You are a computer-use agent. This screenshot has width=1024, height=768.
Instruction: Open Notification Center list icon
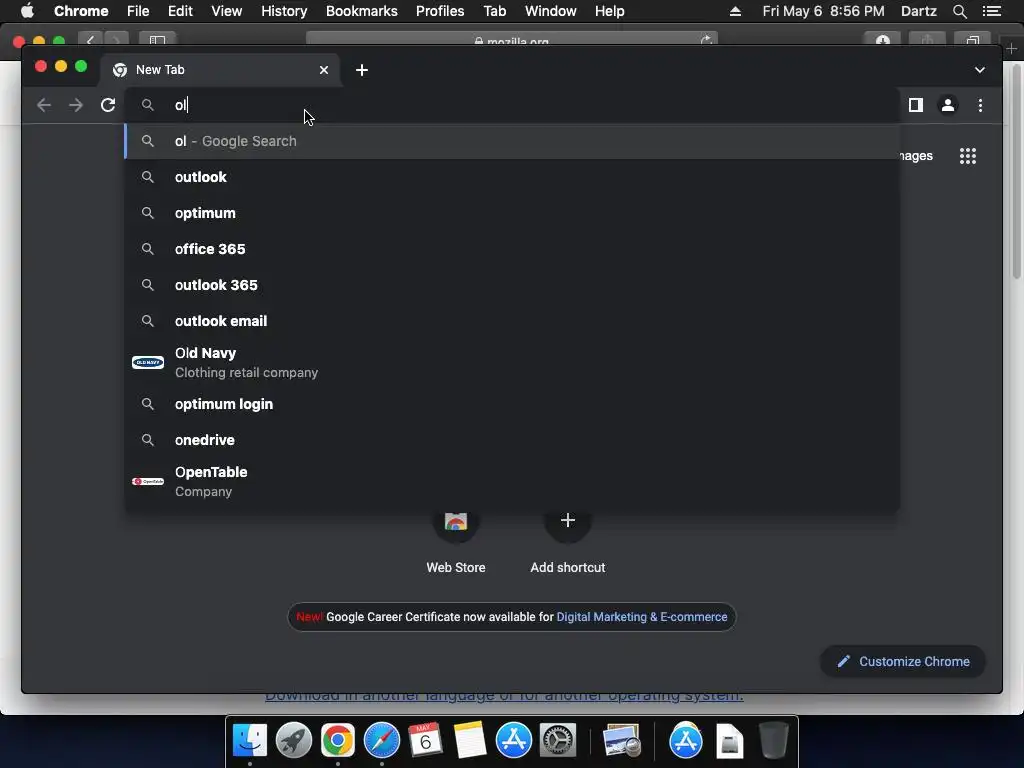point(992,11)
